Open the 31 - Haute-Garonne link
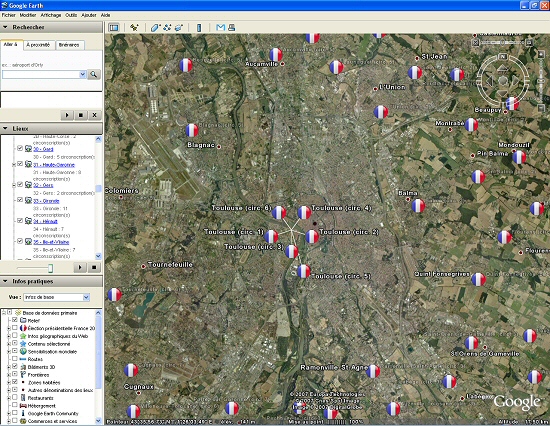550x426 pixels. click(x=54, y=165)
